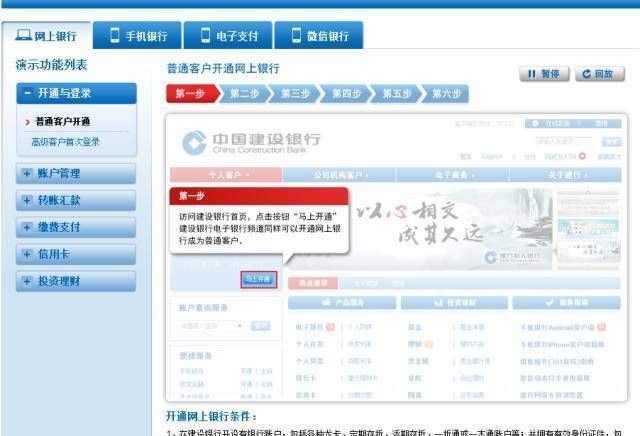640x436 pixels.
Task: Open the account query dropdown under 账户查询服务
Action: (212, 326)
